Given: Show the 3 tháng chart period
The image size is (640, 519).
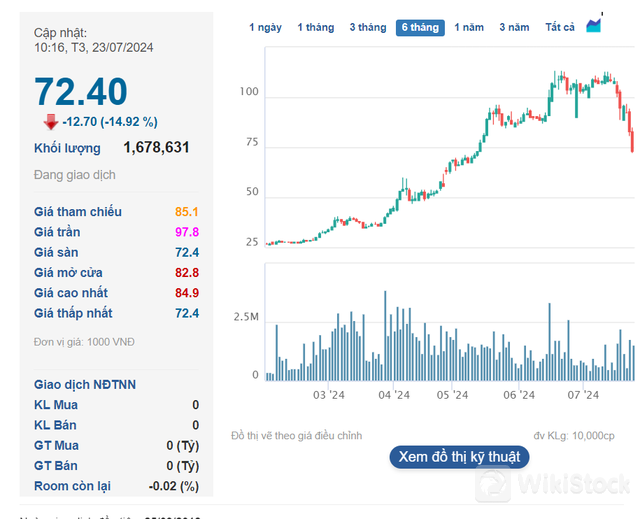Looking at the screenshot, I should pyautogui.click(x=367, y=28).
